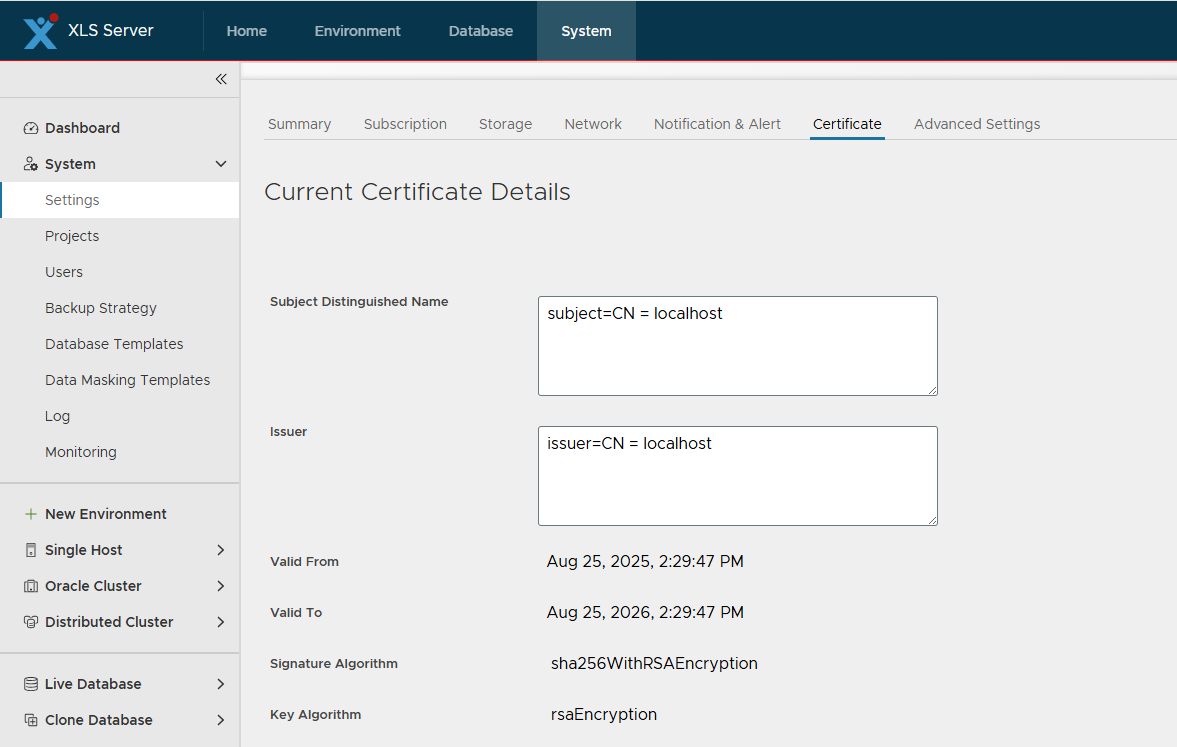
Task: Open the Monitoring page
Action: tap(81, 451)
